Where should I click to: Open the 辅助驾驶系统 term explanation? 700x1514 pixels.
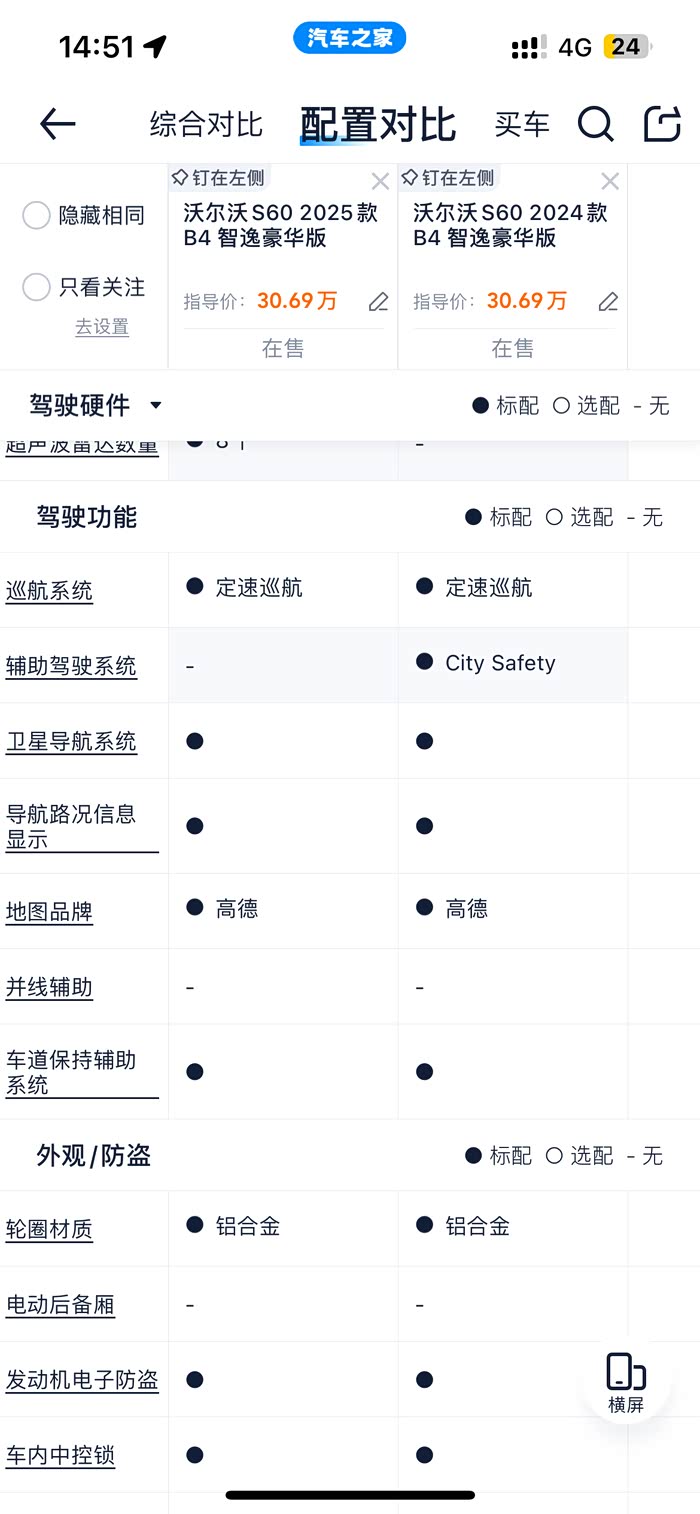point(71,666)
